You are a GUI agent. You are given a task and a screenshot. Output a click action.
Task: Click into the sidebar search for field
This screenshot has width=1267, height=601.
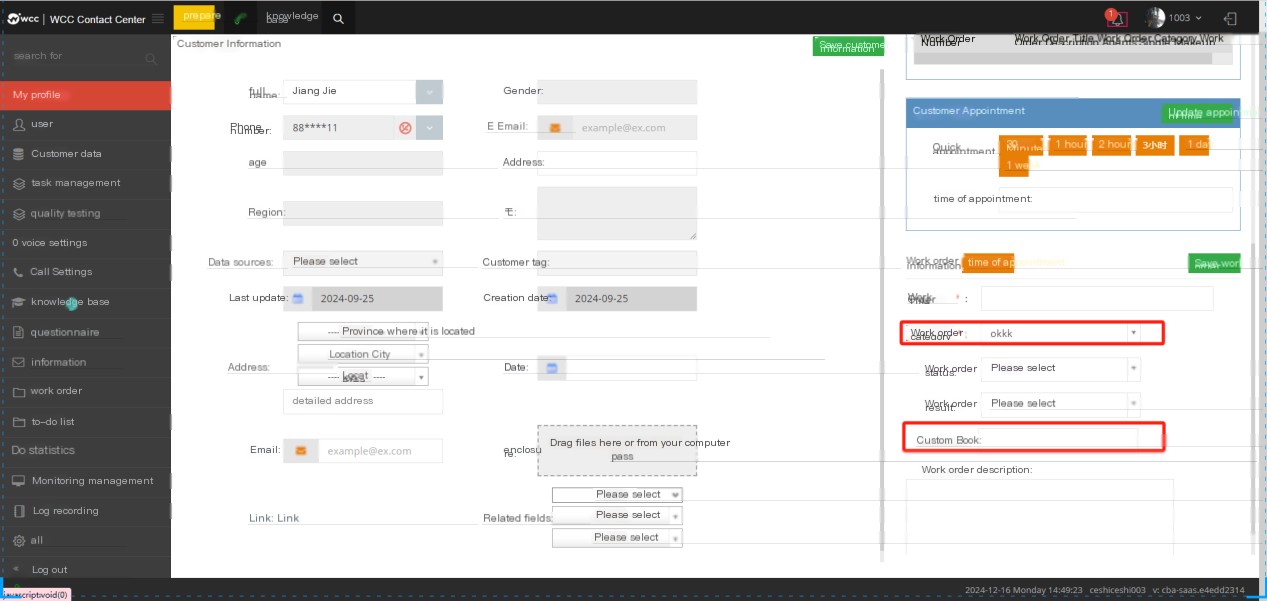(x=75, y=57)
